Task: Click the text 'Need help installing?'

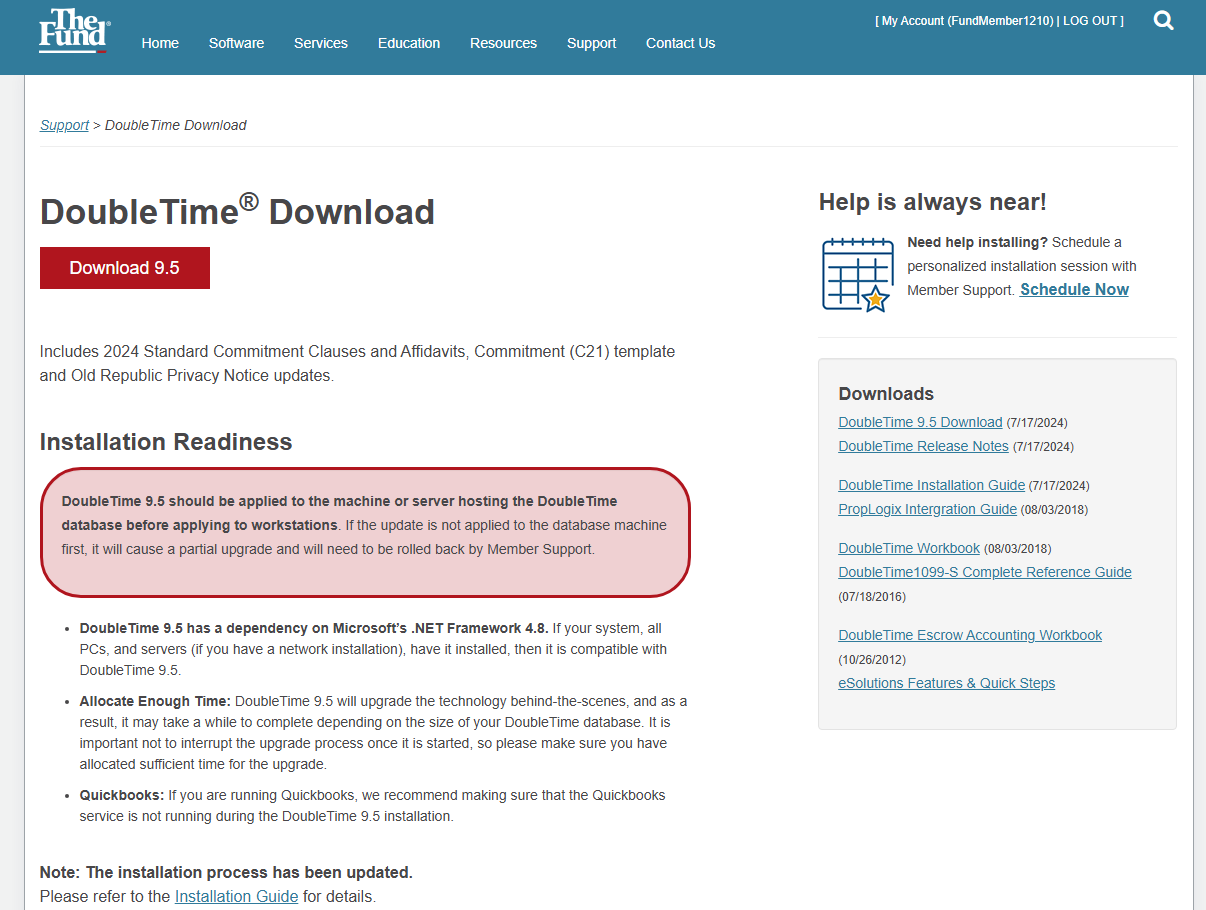Action: coord(977,242)
